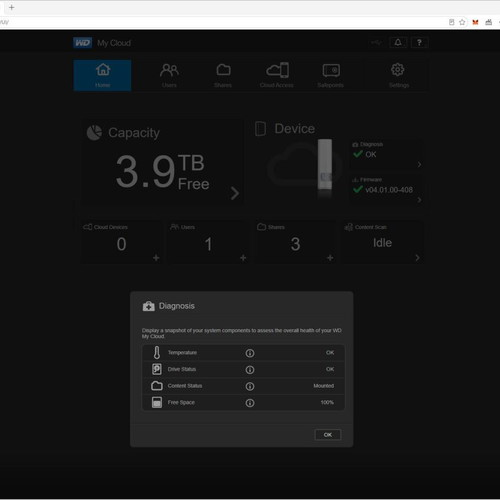
Task: Go to the Shares tab
Action: point(223,75)
